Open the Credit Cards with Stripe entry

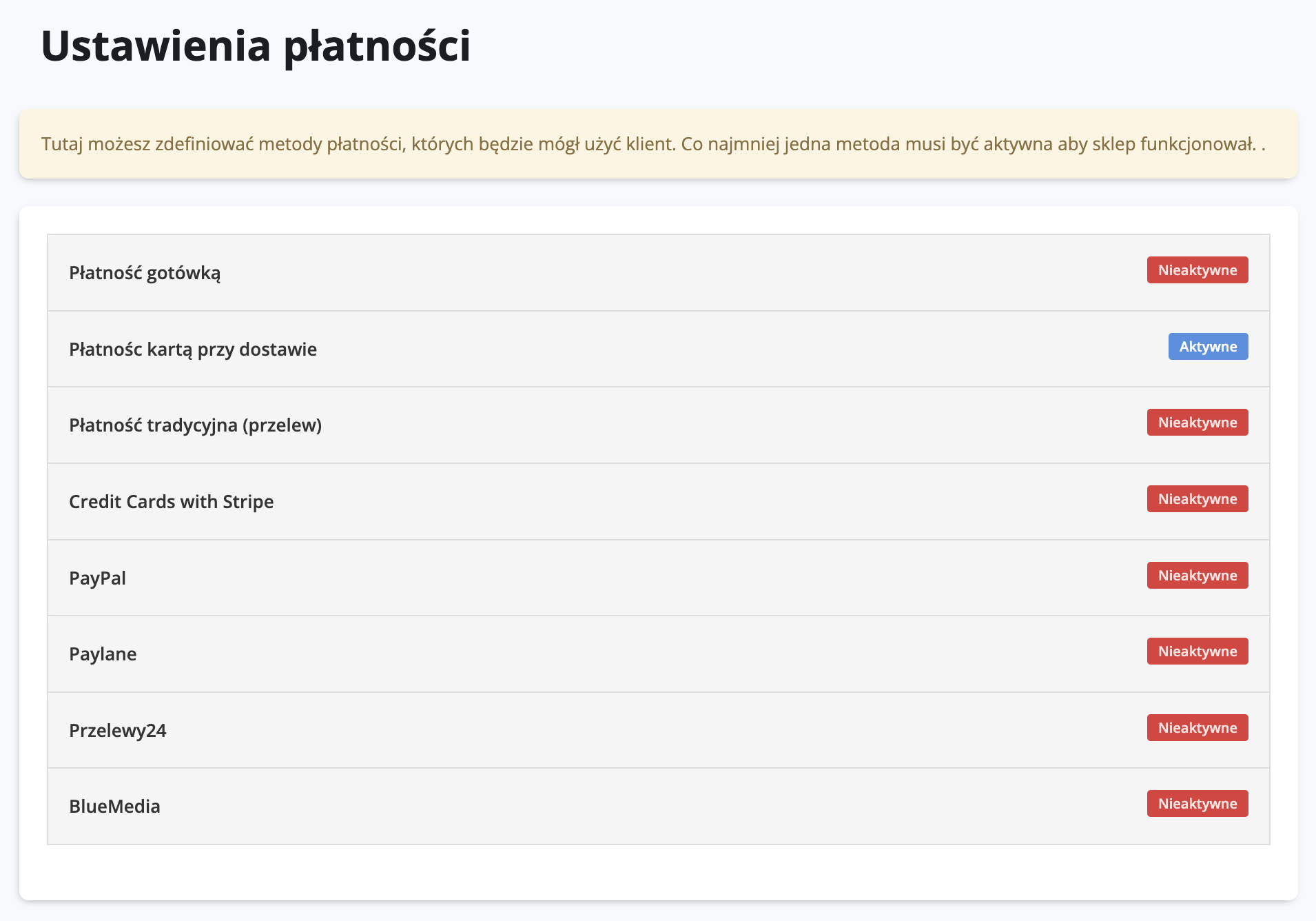171,502
